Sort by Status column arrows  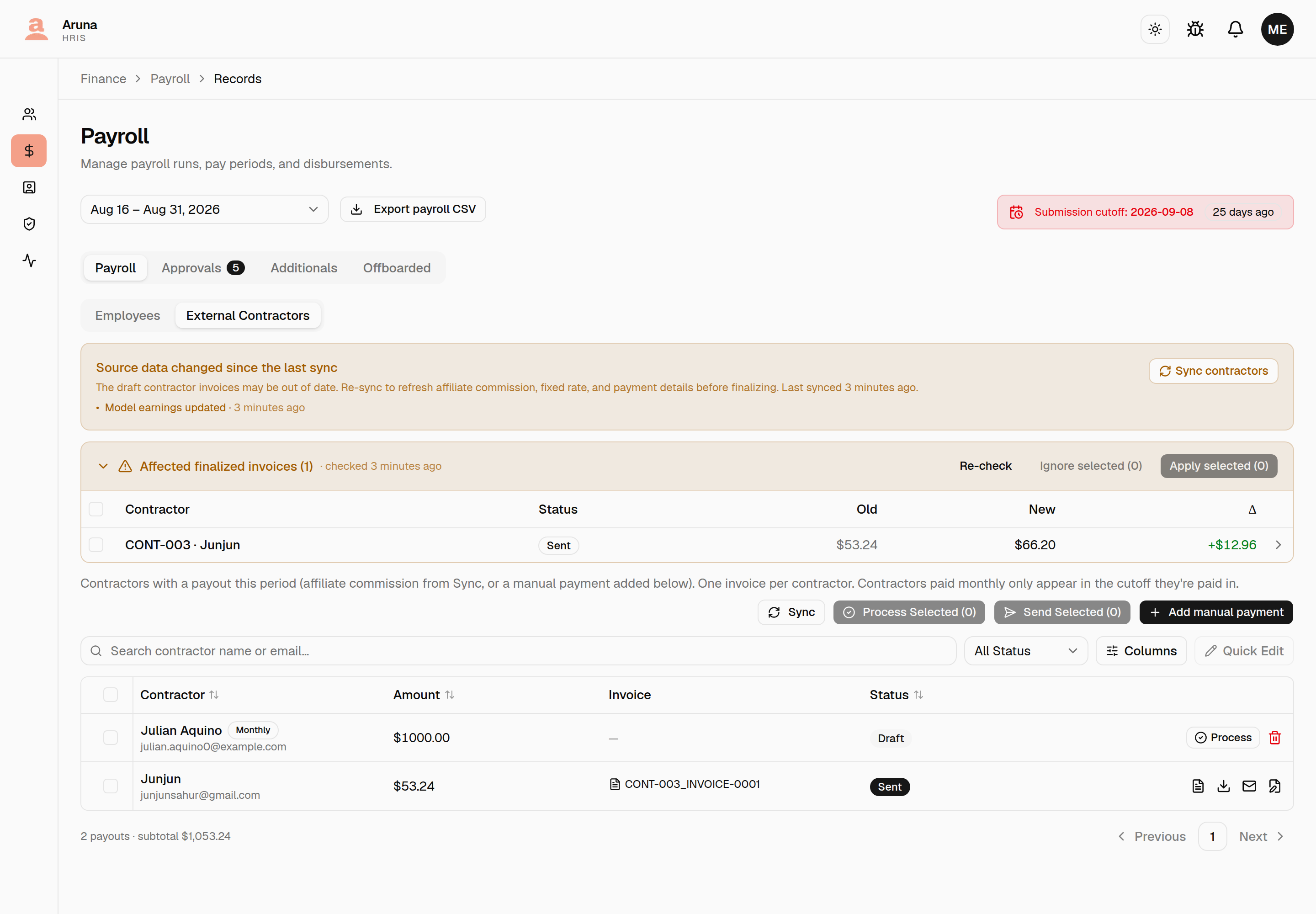point(918,695)
